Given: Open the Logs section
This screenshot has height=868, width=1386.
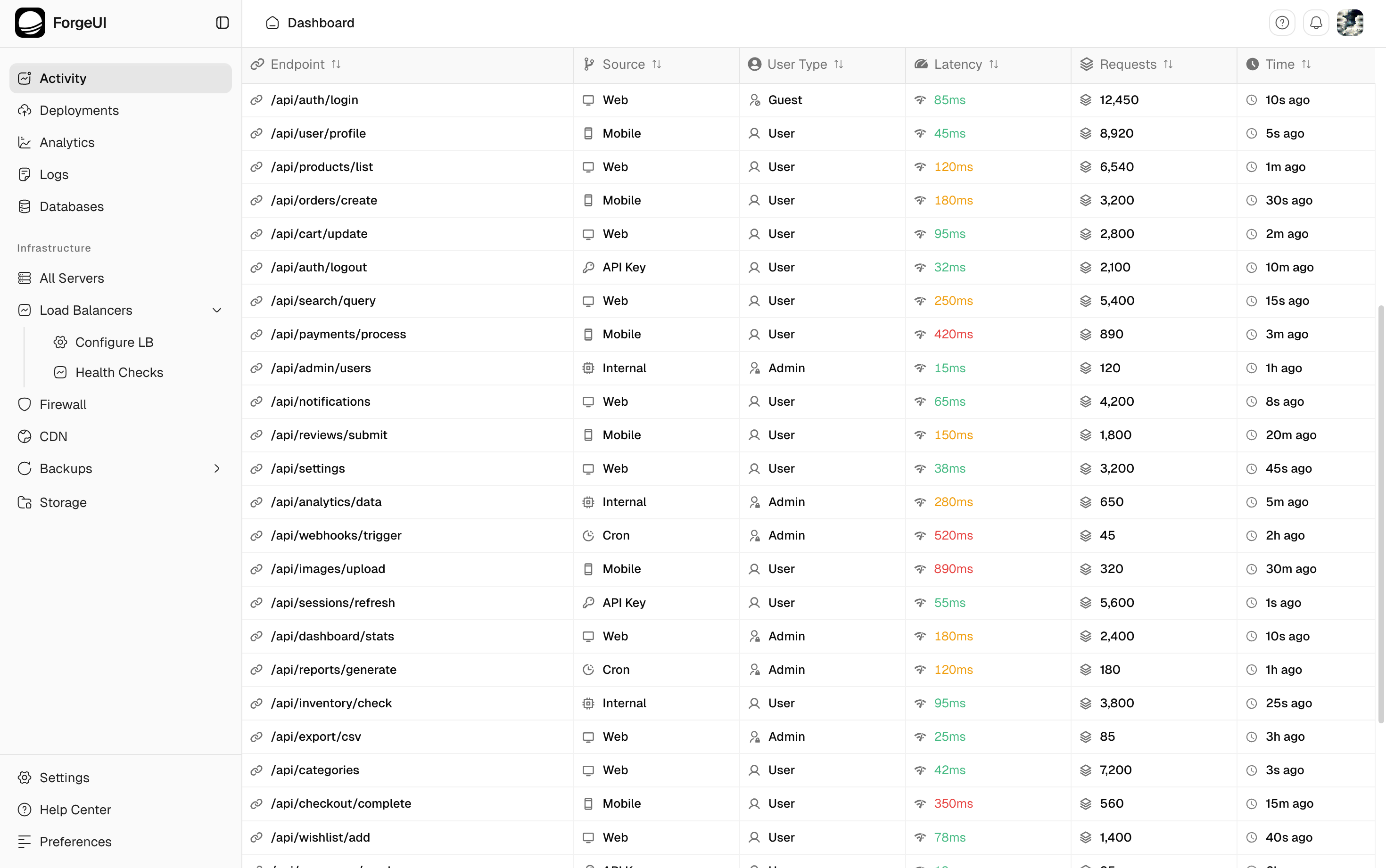Looking at the screenshot, I should click(53, 174).
